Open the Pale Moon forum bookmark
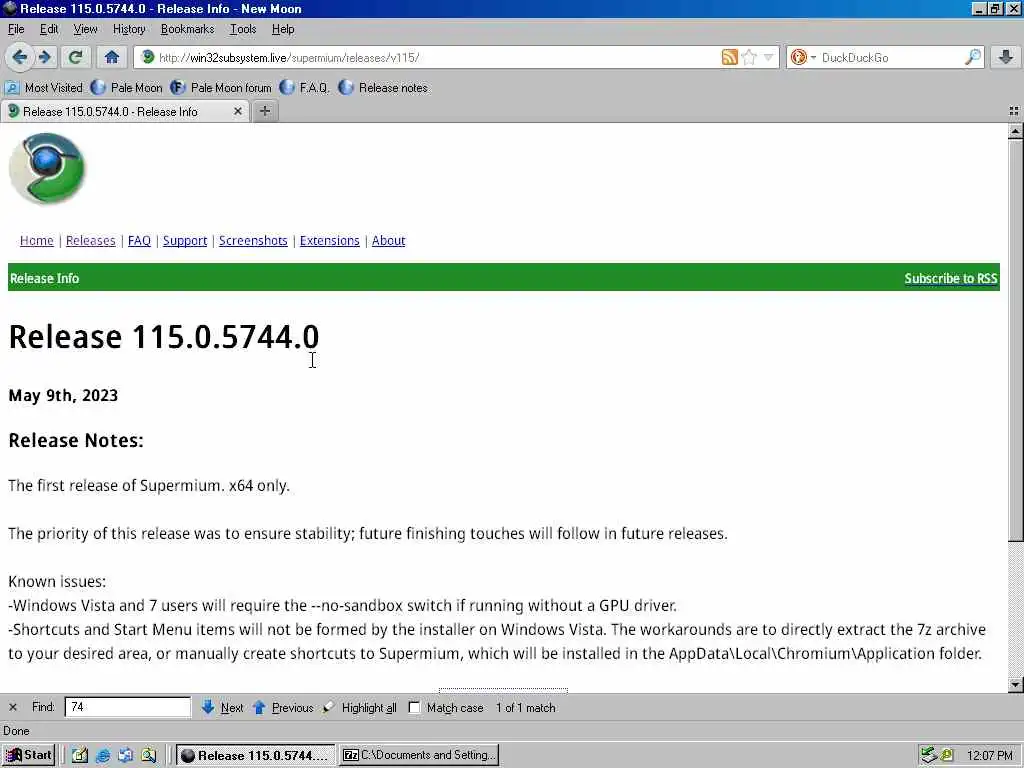1024x768 pixels. click(x=221, y=88)
